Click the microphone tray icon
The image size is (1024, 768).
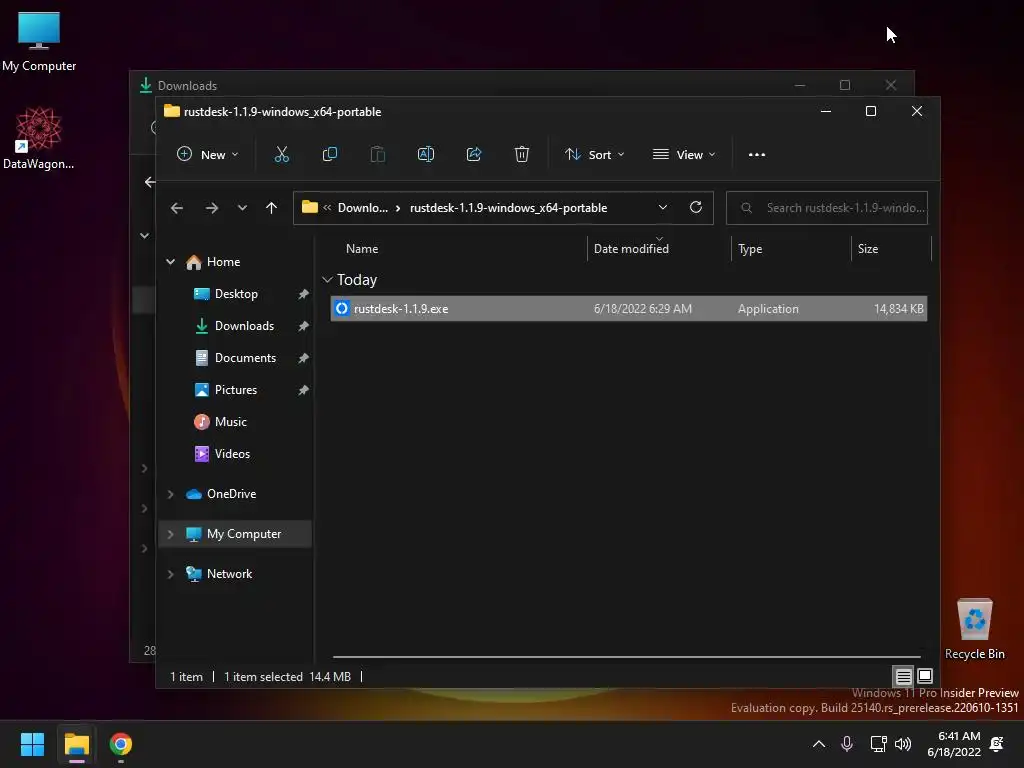pos(847,743)
